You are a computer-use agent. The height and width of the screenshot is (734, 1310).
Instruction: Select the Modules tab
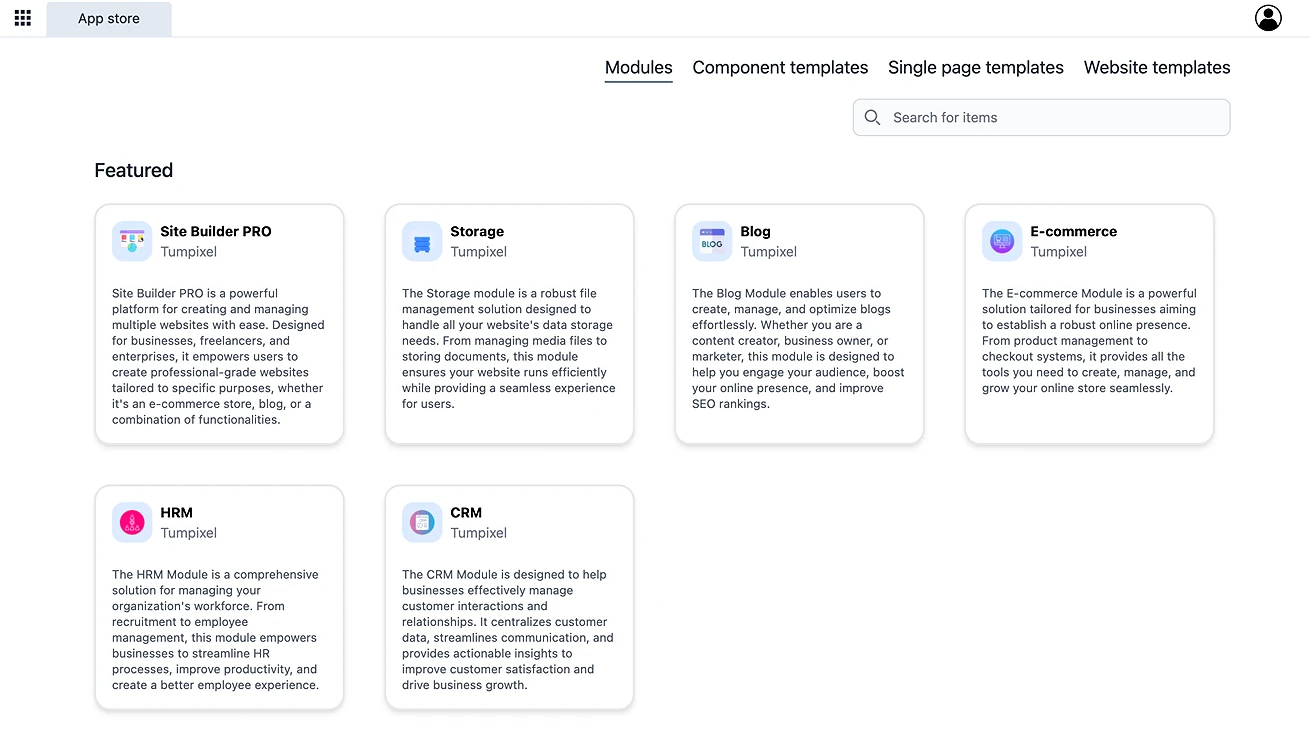638,68
